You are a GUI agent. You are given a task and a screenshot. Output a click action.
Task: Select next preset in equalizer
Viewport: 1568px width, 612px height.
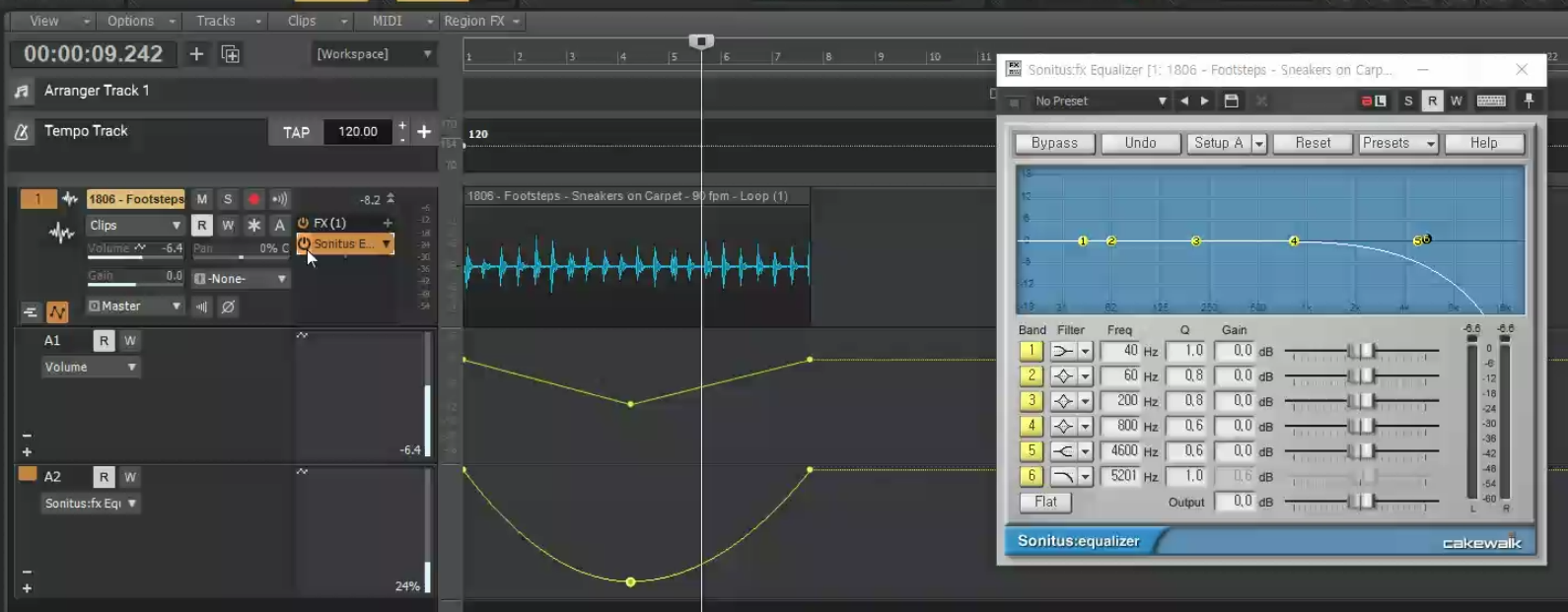[x=1204, y=101]
